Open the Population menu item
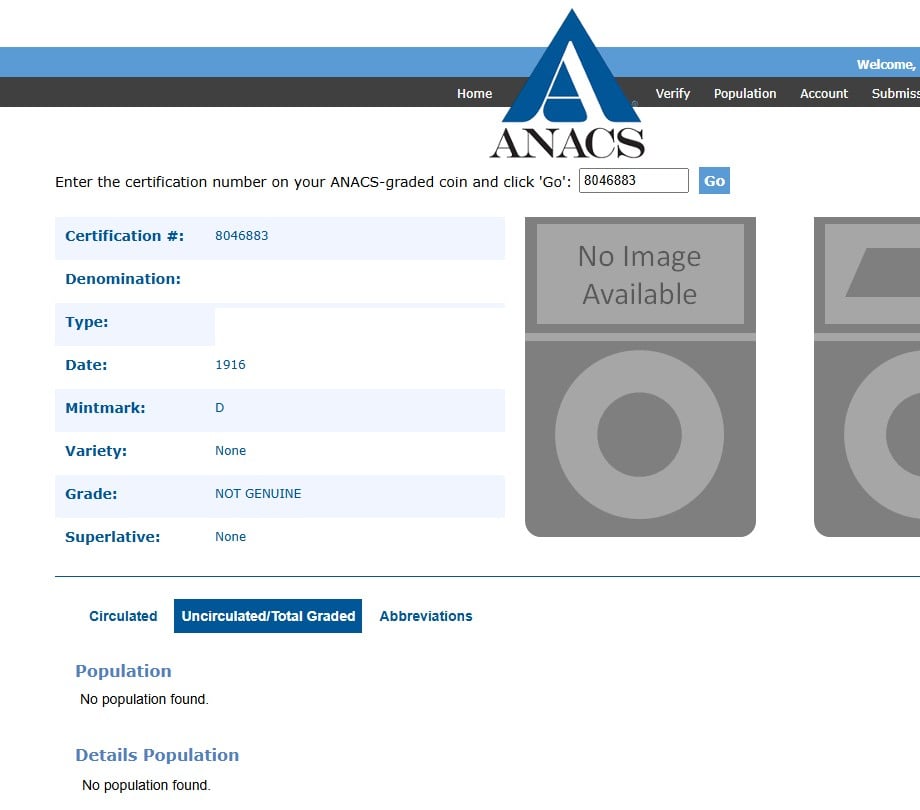This screenshot has height=810, width=920. 745,93
